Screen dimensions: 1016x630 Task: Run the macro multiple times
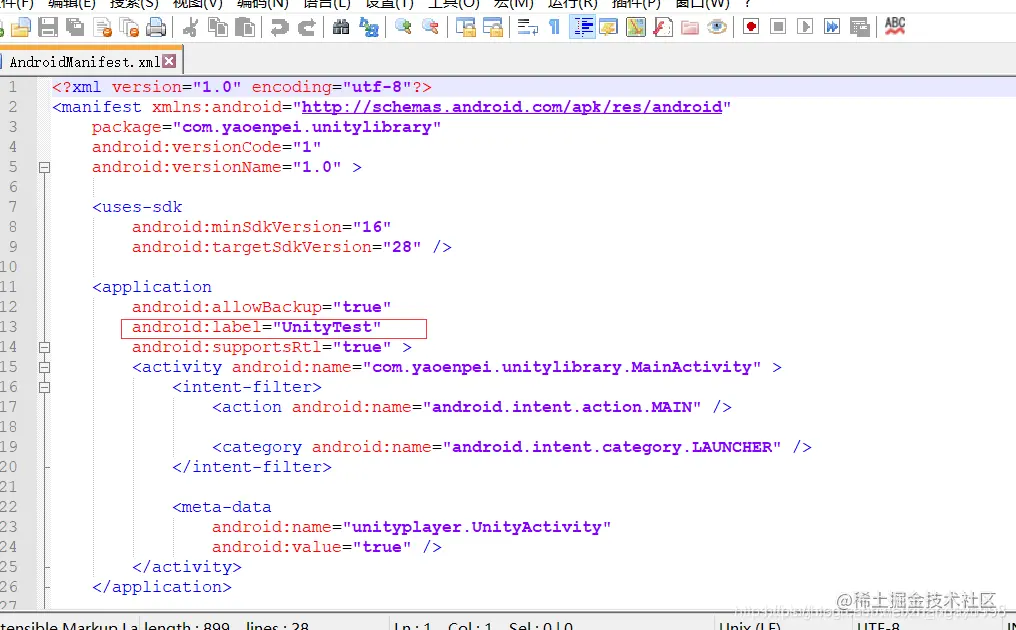(832, 27)
